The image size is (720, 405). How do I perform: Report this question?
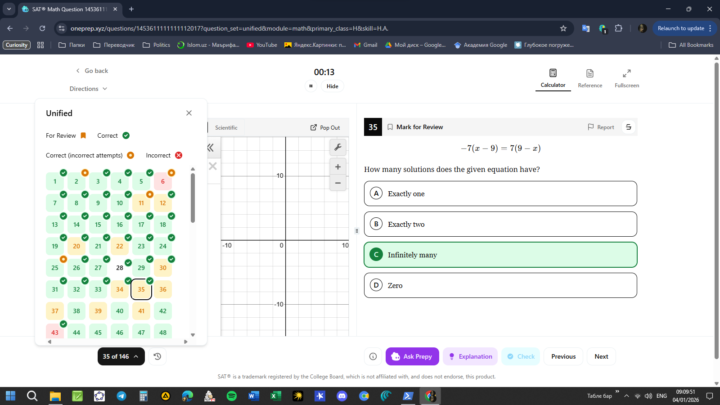601,127
